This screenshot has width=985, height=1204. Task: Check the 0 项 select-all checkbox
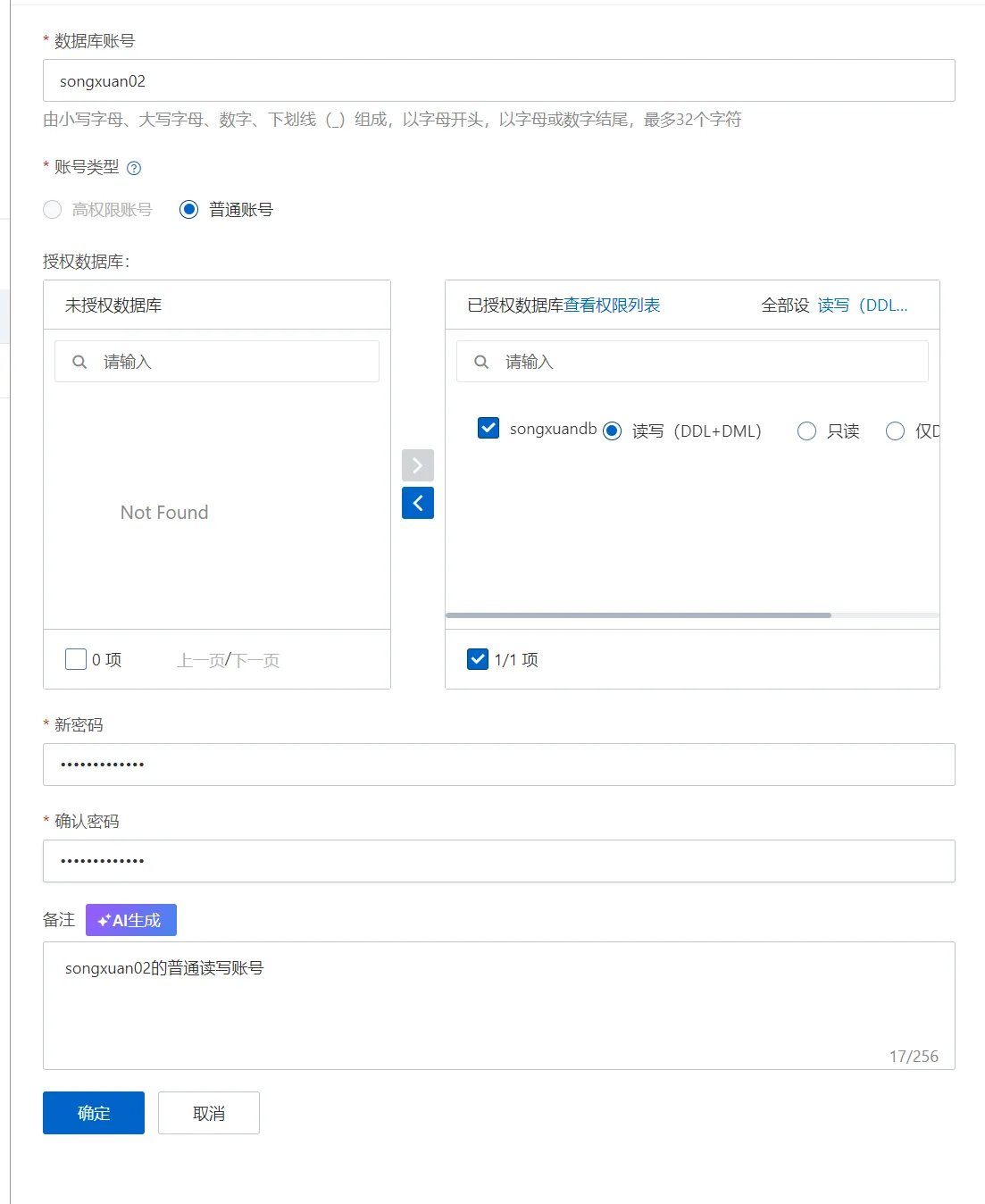tap(76, 659)
